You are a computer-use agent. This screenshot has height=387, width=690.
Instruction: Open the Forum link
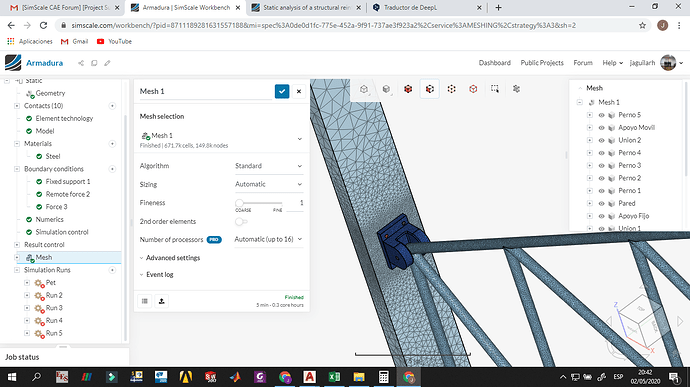point(583,63)
